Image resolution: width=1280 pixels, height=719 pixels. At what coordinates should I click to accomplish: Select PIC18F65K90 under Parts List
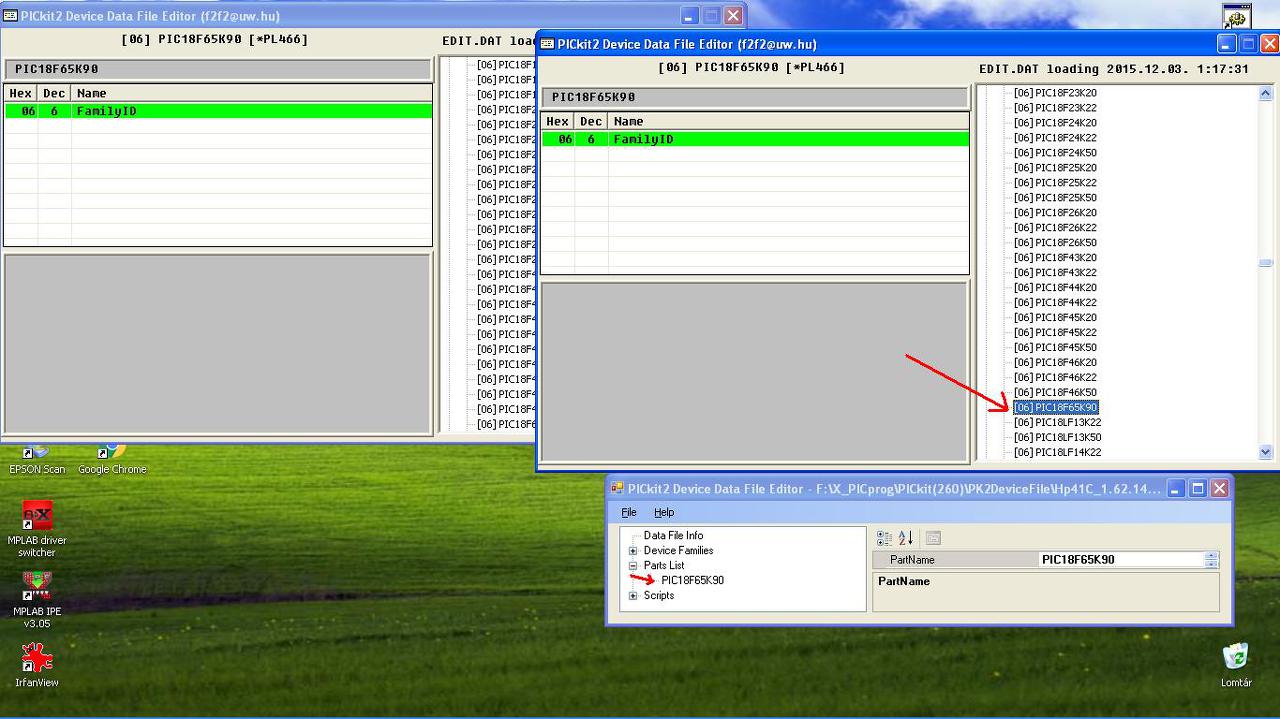(692, 581)
